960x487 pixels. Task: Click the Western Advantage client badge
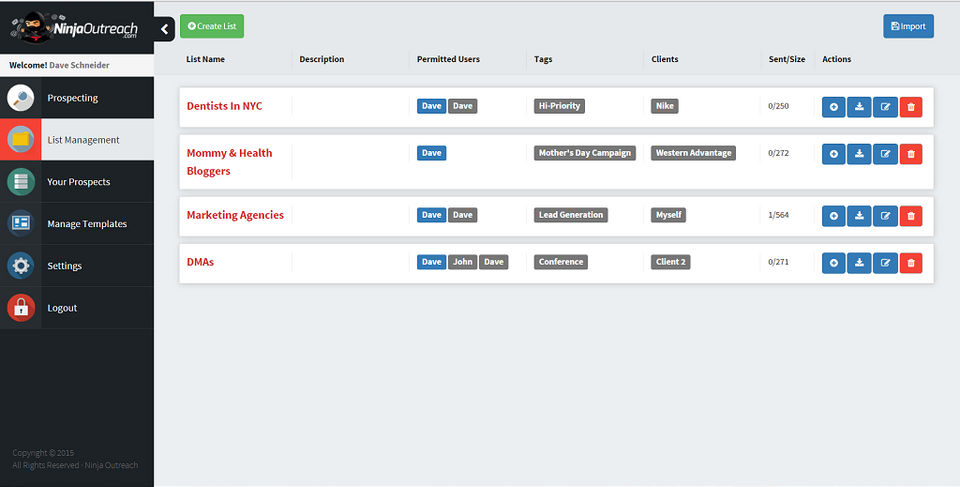coord(693,153)
